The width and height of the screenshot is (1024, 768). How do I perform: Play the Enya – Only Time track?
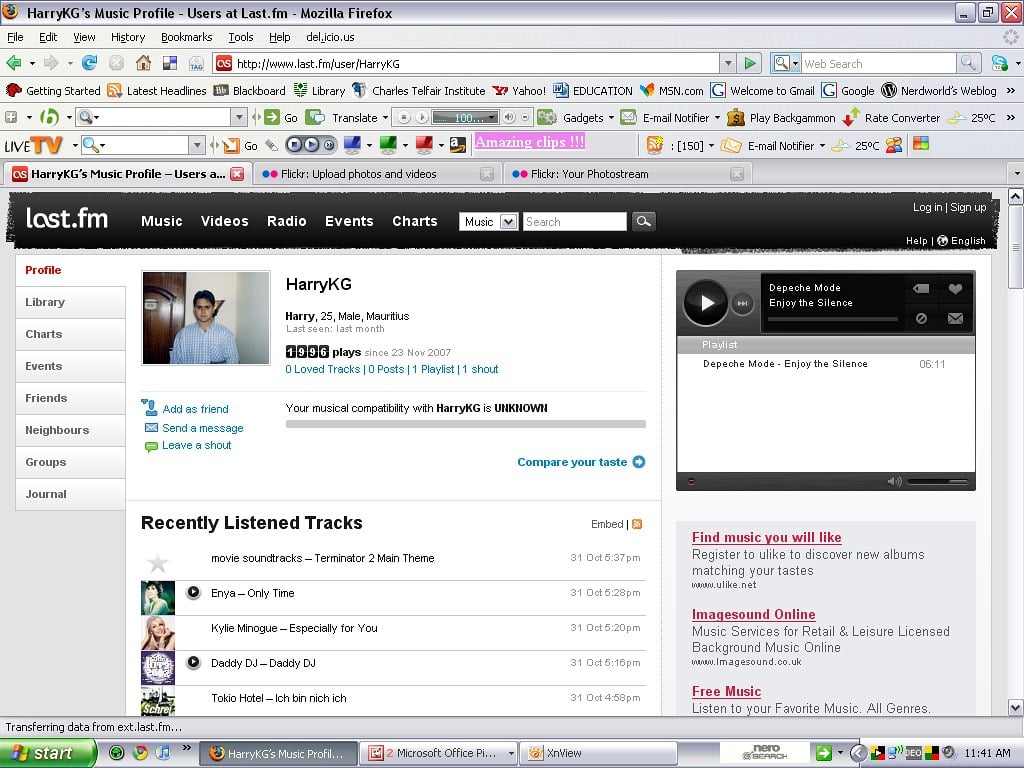pyautogui.click(x=194, y=592)
